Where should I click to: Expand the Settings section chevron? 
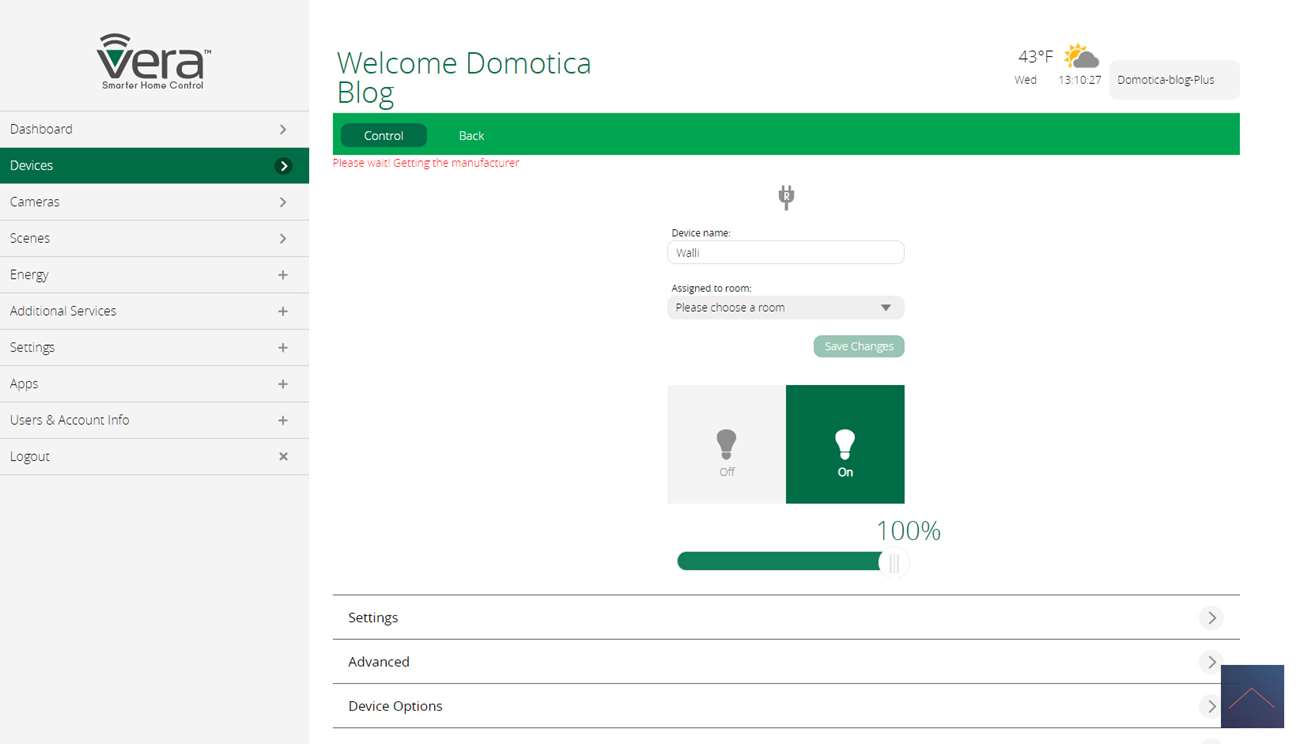(x=1211, y=618)
